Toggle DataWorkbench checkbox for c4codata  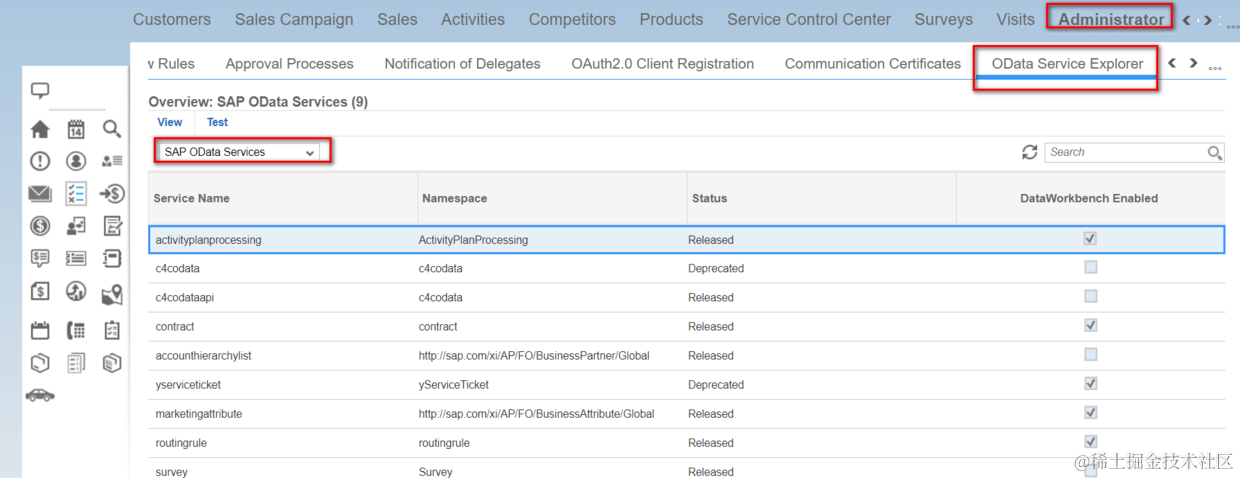[x=1090, y=268]
